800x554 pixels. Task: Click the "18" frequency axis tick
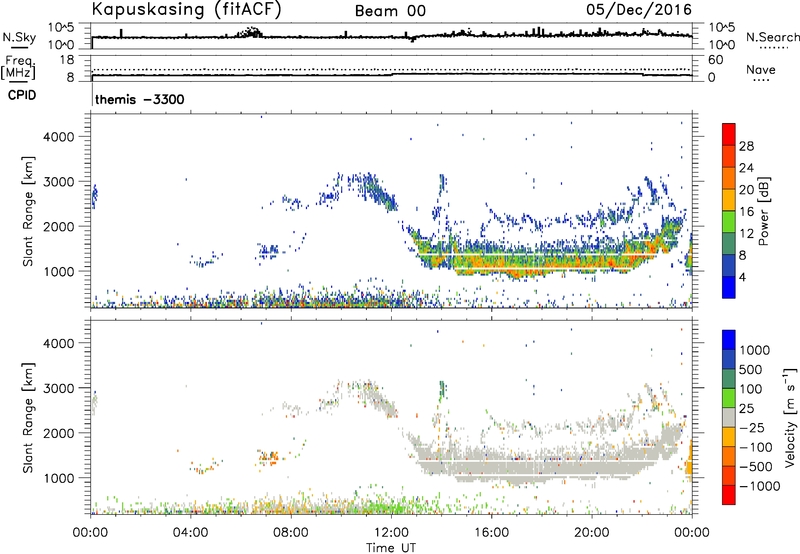pyautogui.click(x=67, y=60)
